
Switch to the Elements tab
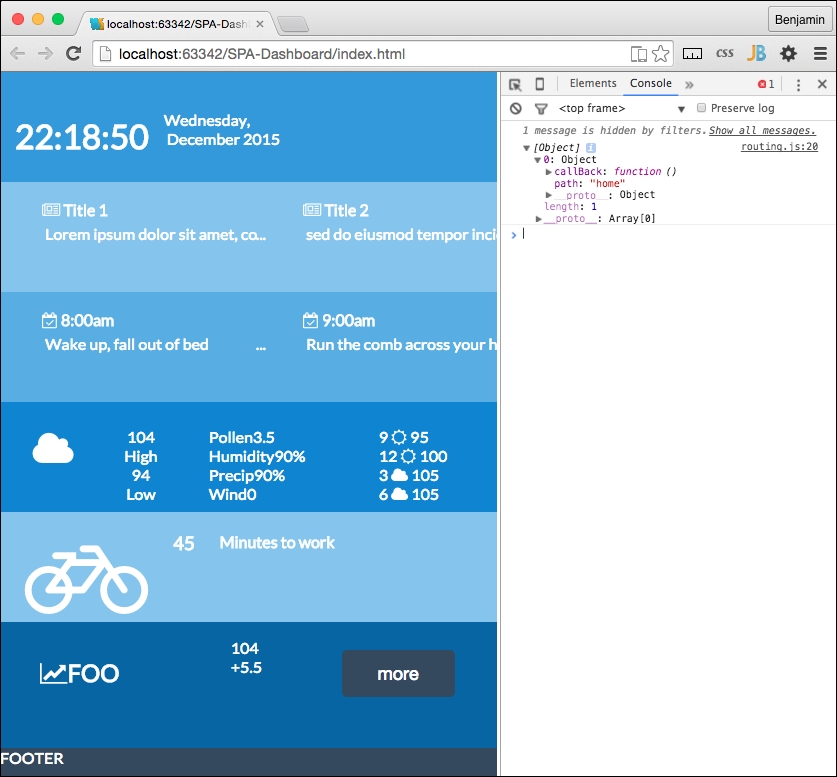pyautogui.click(x=592, y=84)
